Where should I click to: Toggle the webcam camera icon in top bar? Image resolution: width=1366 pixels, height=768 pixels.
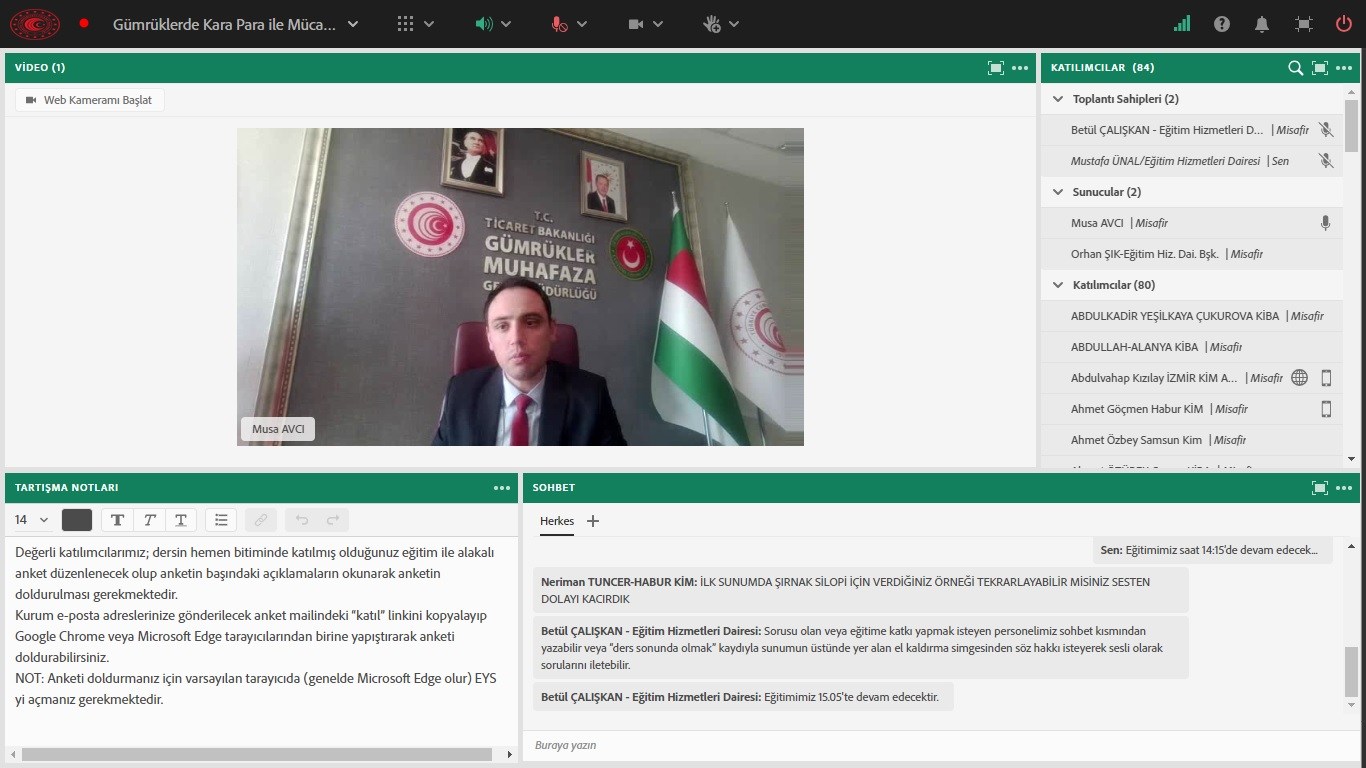point(636,24)
